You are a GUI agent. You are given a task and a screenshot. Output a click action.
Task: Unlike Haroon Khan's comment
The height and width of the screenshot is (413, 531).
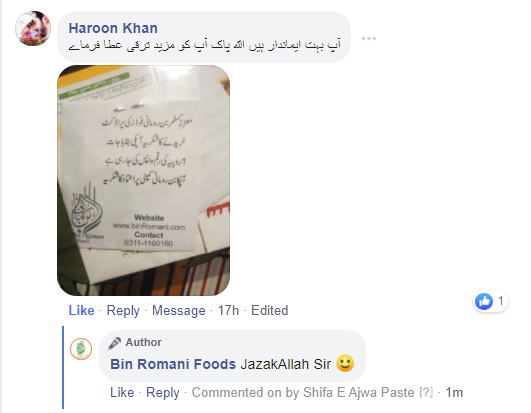pos(81,310)
